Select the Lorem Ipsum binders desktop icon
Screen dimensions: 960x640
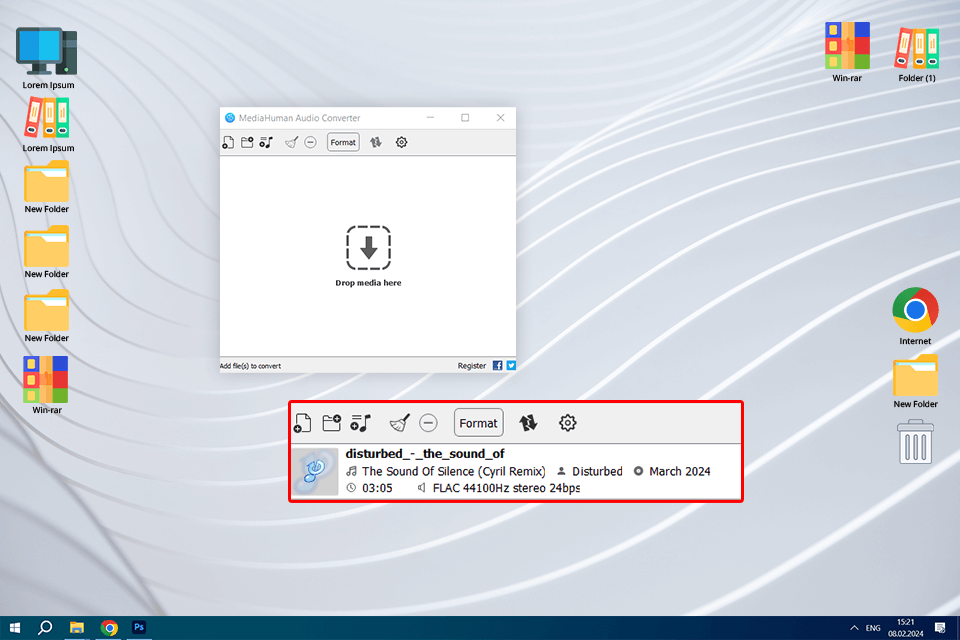click(48, 126)
